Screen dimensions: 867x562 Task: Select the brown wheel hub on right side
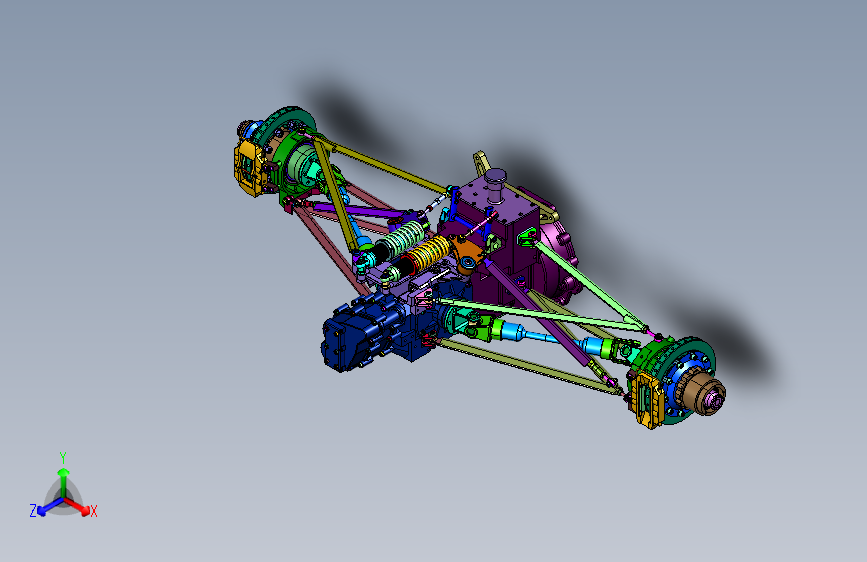coord(705,393)
